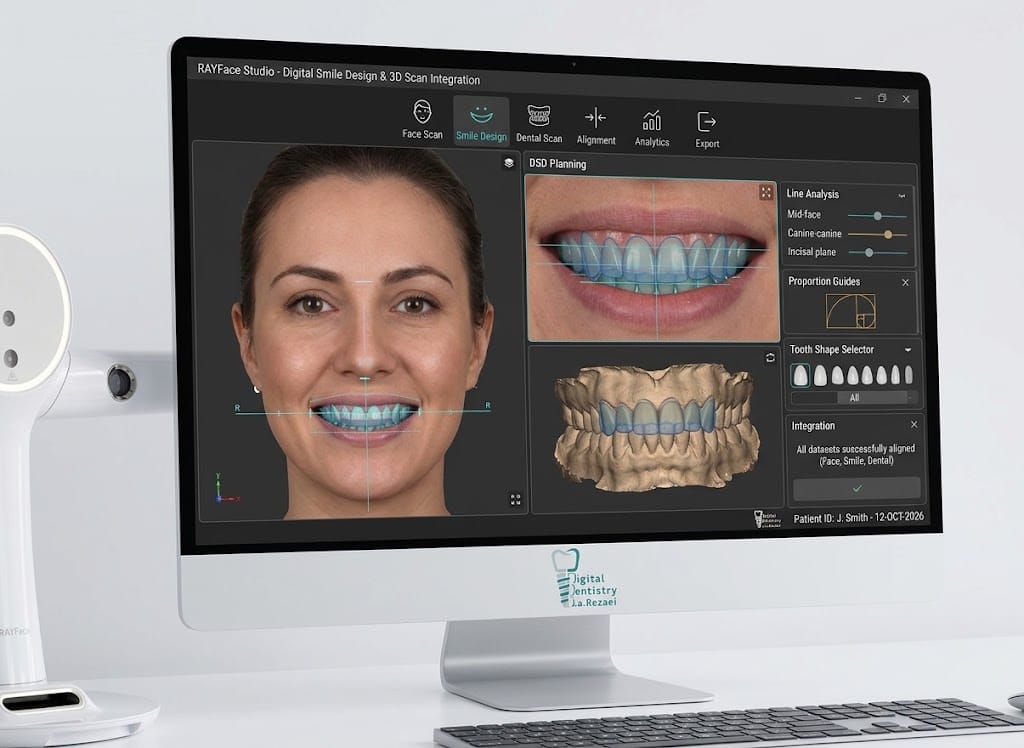
Task: Close the RAYFace Studio window
Action: click(x=906, y=99)
